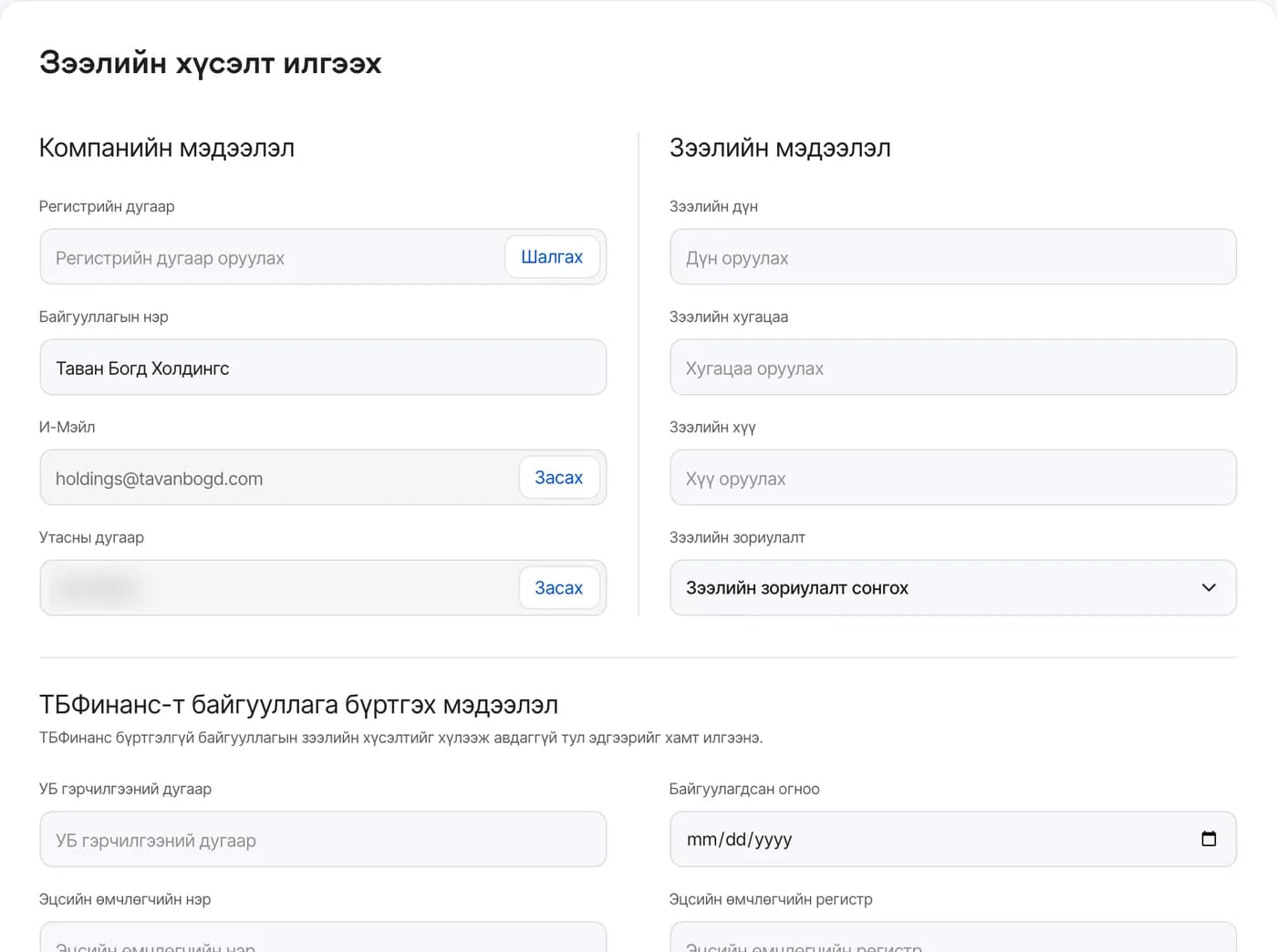Click the Байгуулагдсан огноо label
Image resolution: width=1277 pixels, height=952 pixels.
coord(744,789)
